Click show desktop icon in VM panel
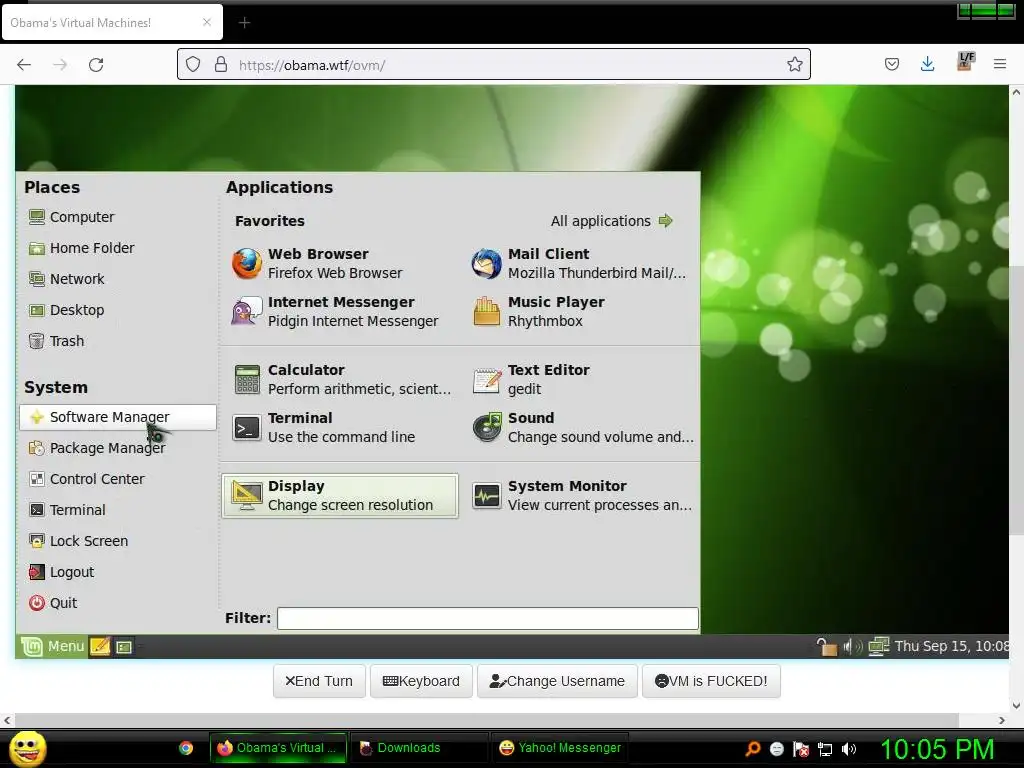The image size is (1024, 768). (124, 647)
